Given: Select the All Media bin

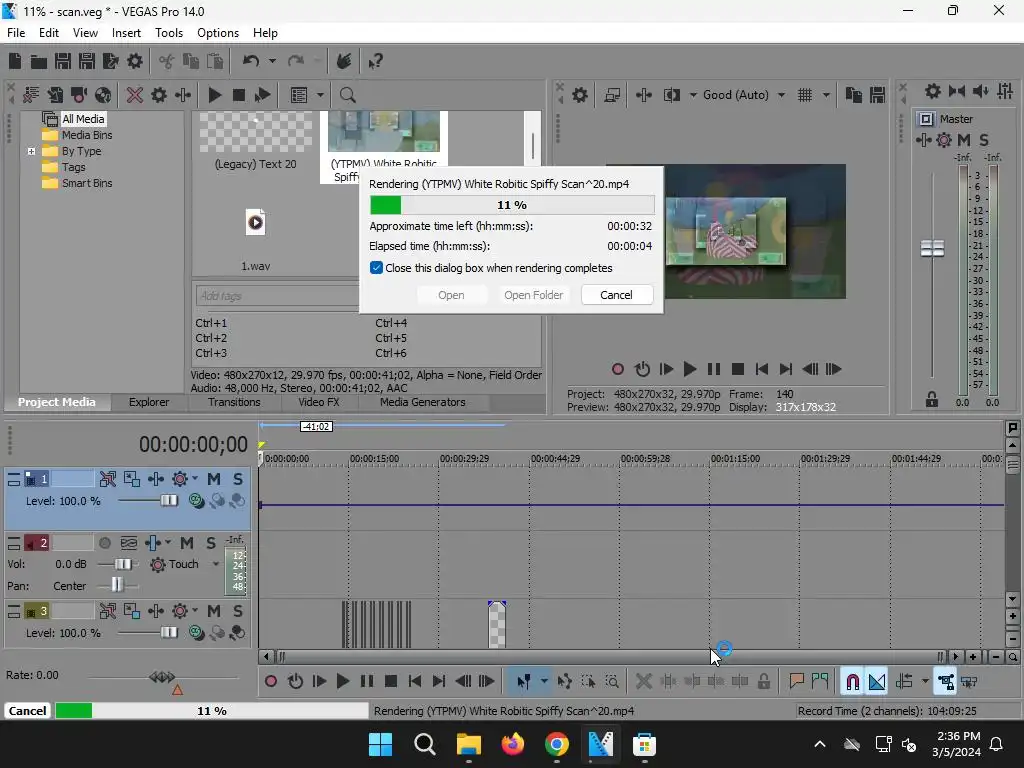Looking at the screenshot, I should tap(83, 119).
